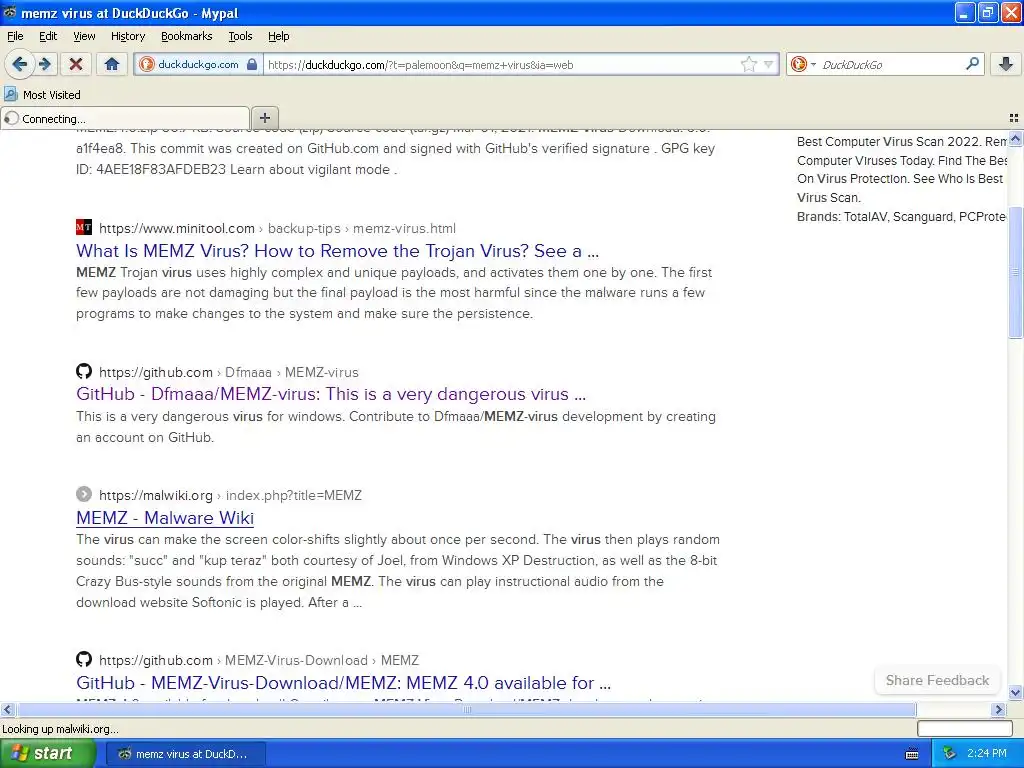Screen dimensions: 1024x768
Task: Open the Windows start button
Action: click(47, 754)
